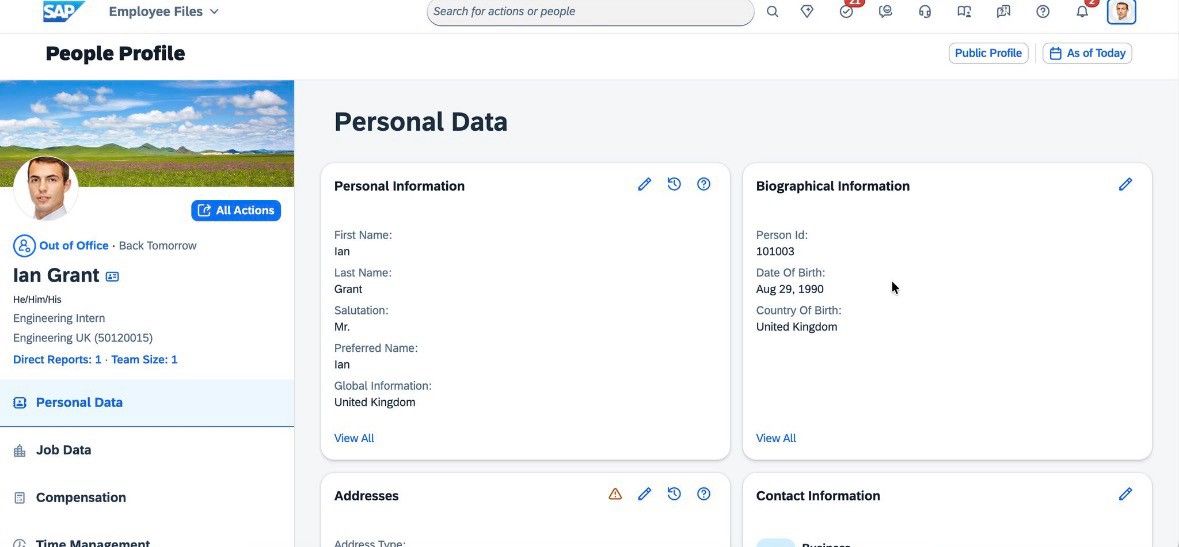The height and width of the screenshot is (547, 1179).
Task: Click Personal Information help question icon
Action: (x=704, y=184)
